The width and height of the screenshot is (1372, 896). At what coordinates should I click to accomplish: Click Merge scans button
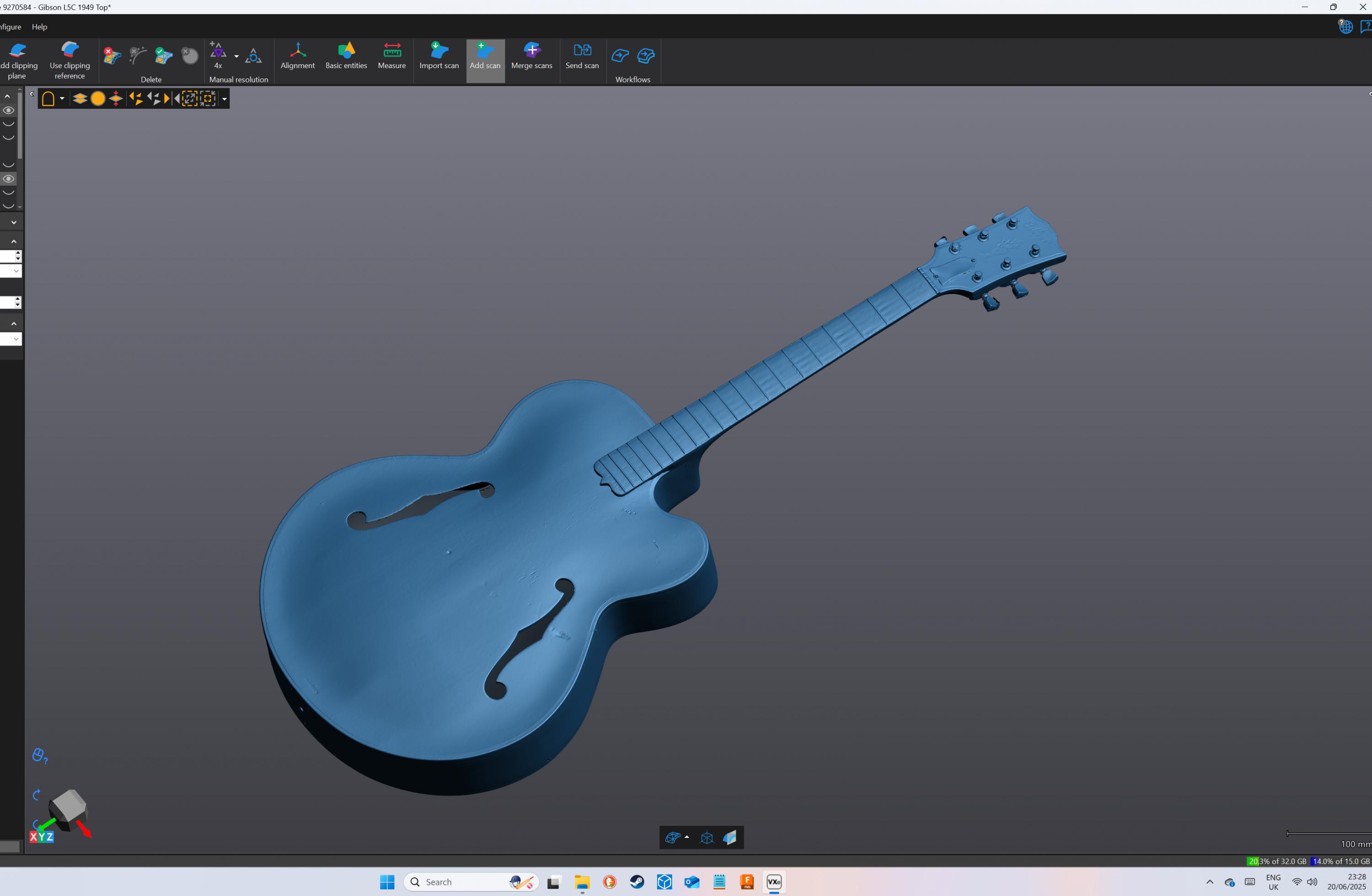pyautogui.click(x=531, y=56)
